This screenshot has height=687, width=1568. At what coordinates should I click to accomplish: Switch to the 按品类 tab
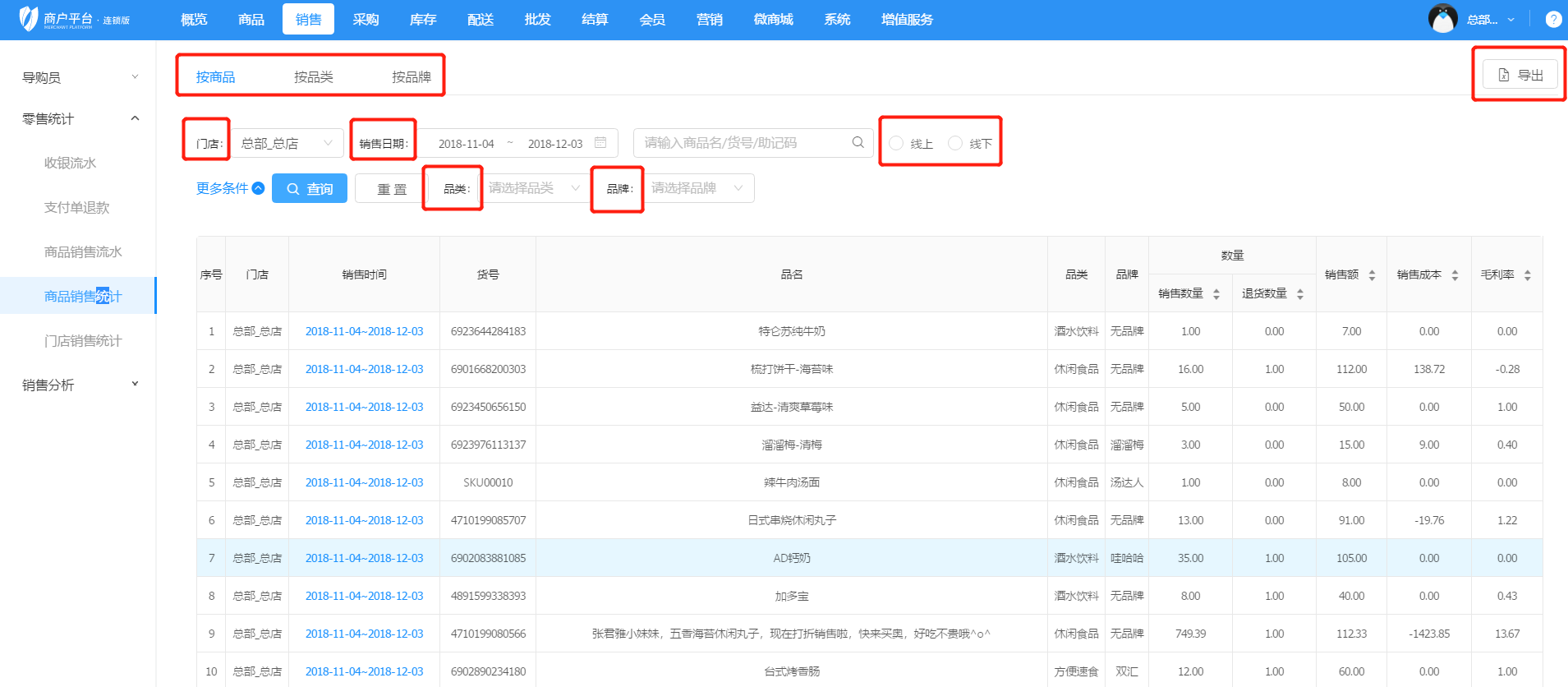pyautogui.click(x=313, y=76)
